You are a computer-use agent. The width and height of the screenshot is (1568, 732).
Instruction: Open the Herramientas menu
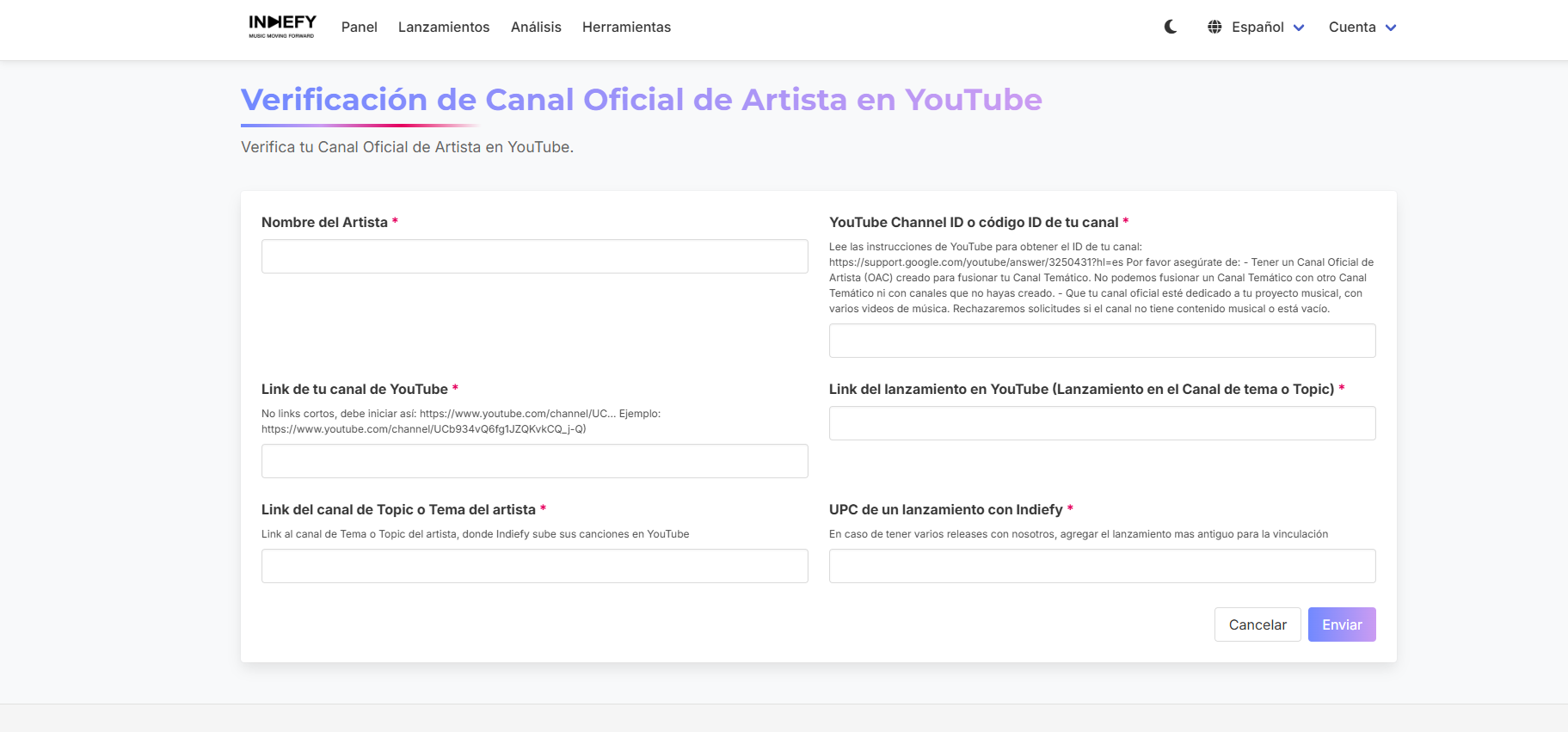tap(626, 28)
